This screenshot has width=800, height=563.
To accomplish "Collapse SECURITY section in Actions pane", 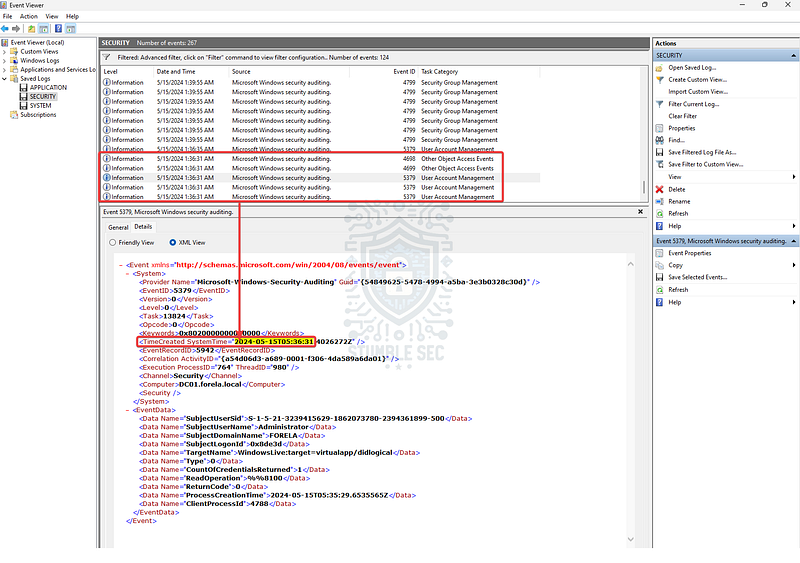I will coord(793,56).
